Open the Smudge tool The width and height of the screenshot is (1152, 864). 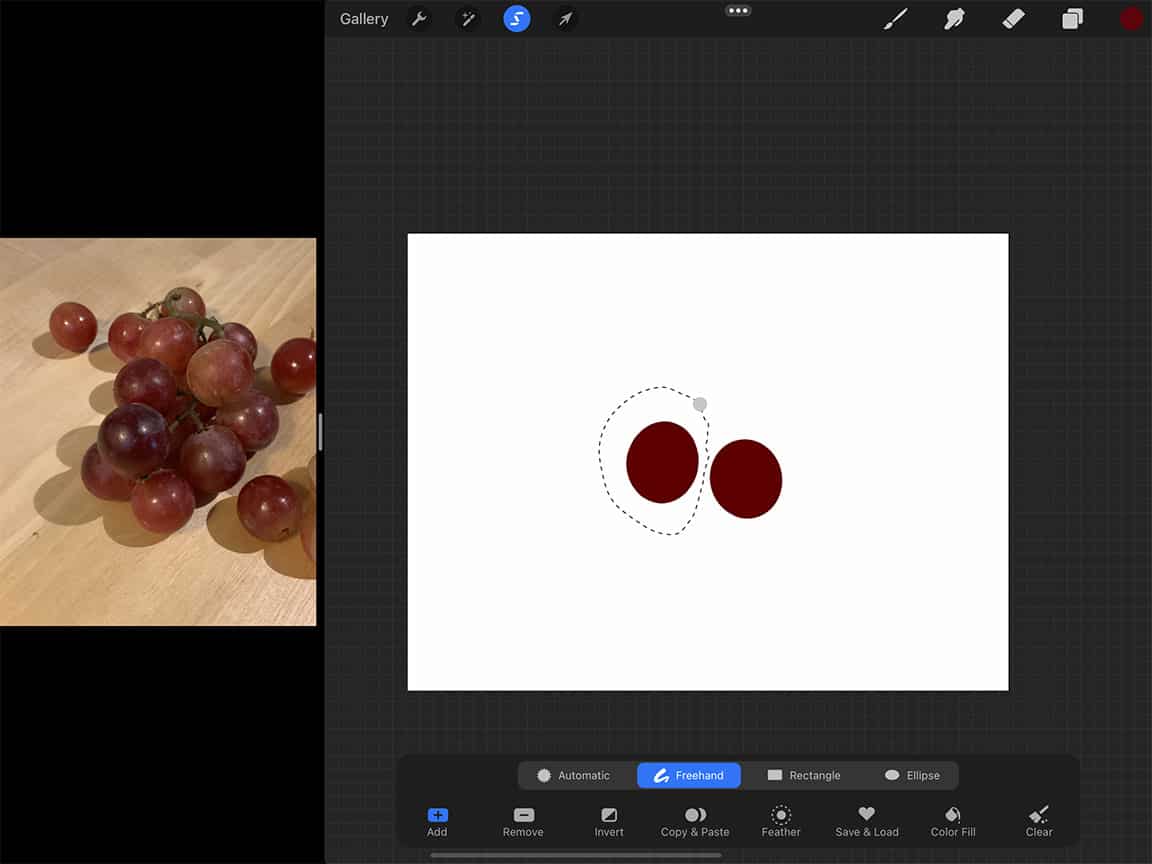(954, 18)
